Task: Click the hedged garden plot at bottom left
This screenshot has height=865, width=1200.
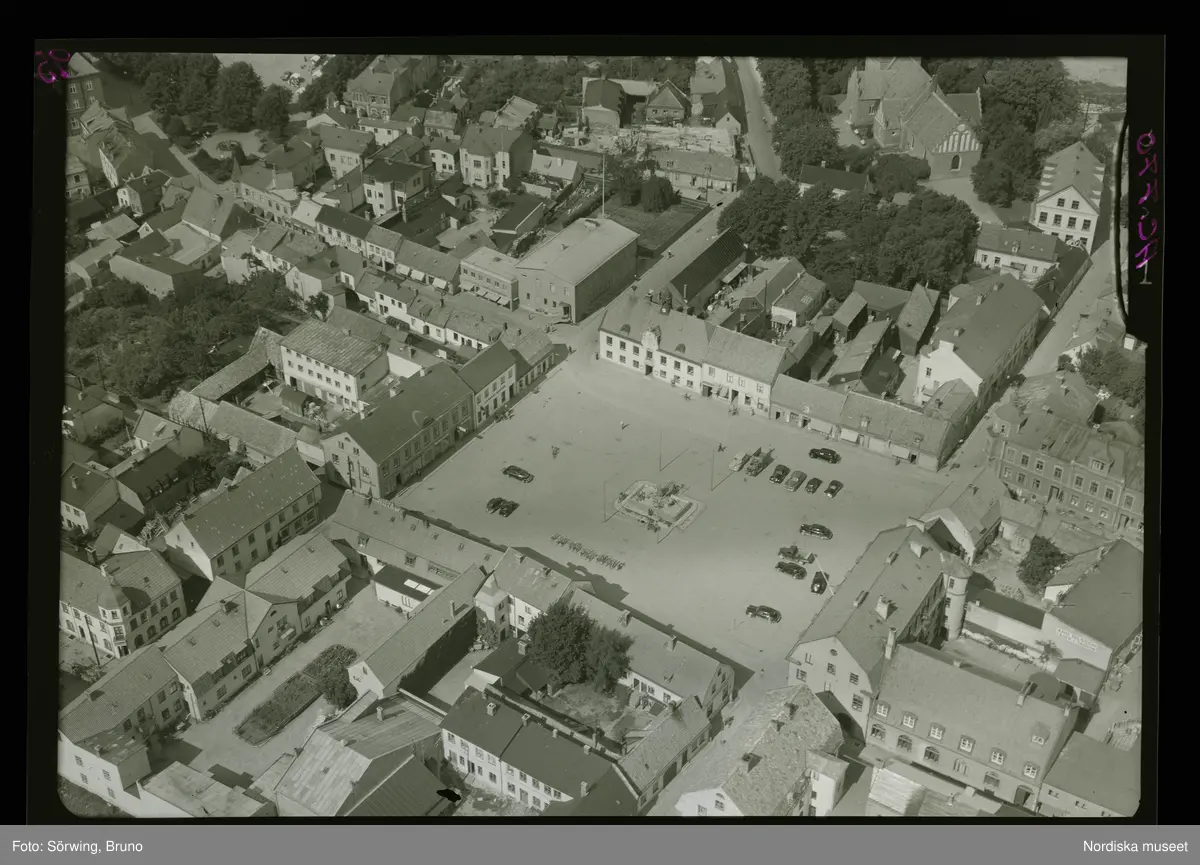Action: tap(298, 694)
